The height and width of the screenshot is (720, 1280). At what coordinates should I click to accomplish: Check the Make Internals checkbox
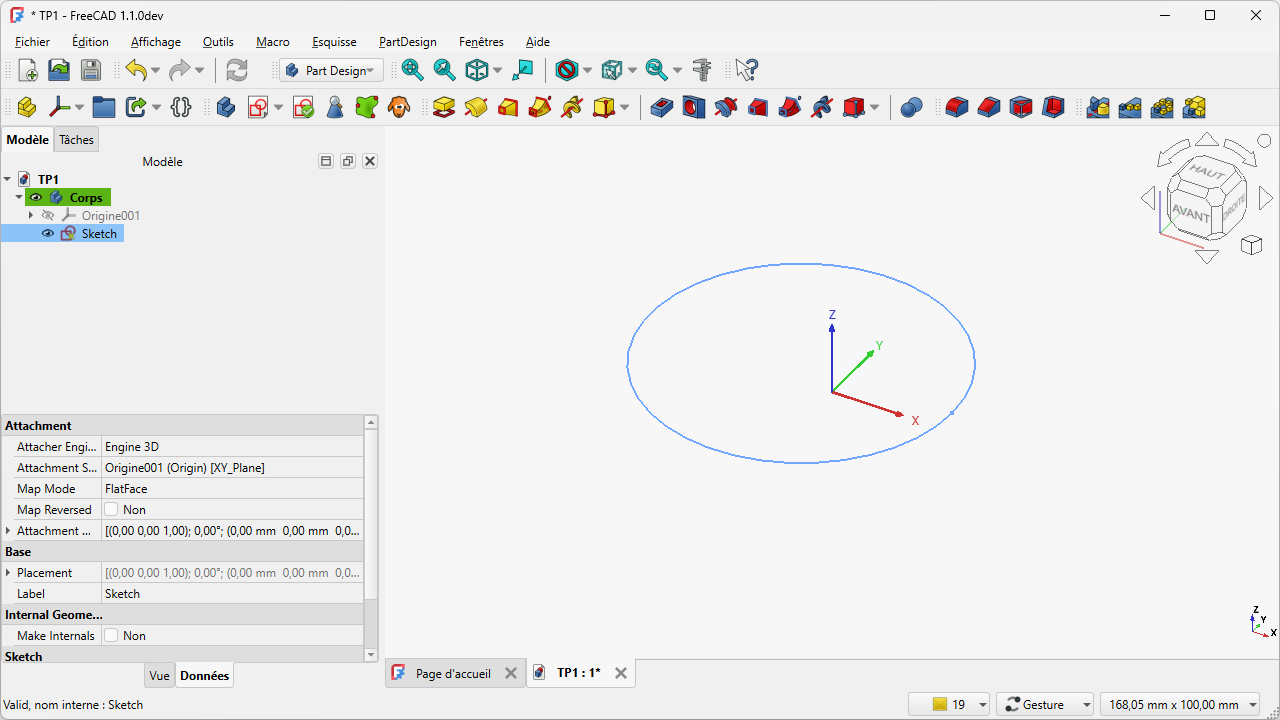(x=112, y=636)
